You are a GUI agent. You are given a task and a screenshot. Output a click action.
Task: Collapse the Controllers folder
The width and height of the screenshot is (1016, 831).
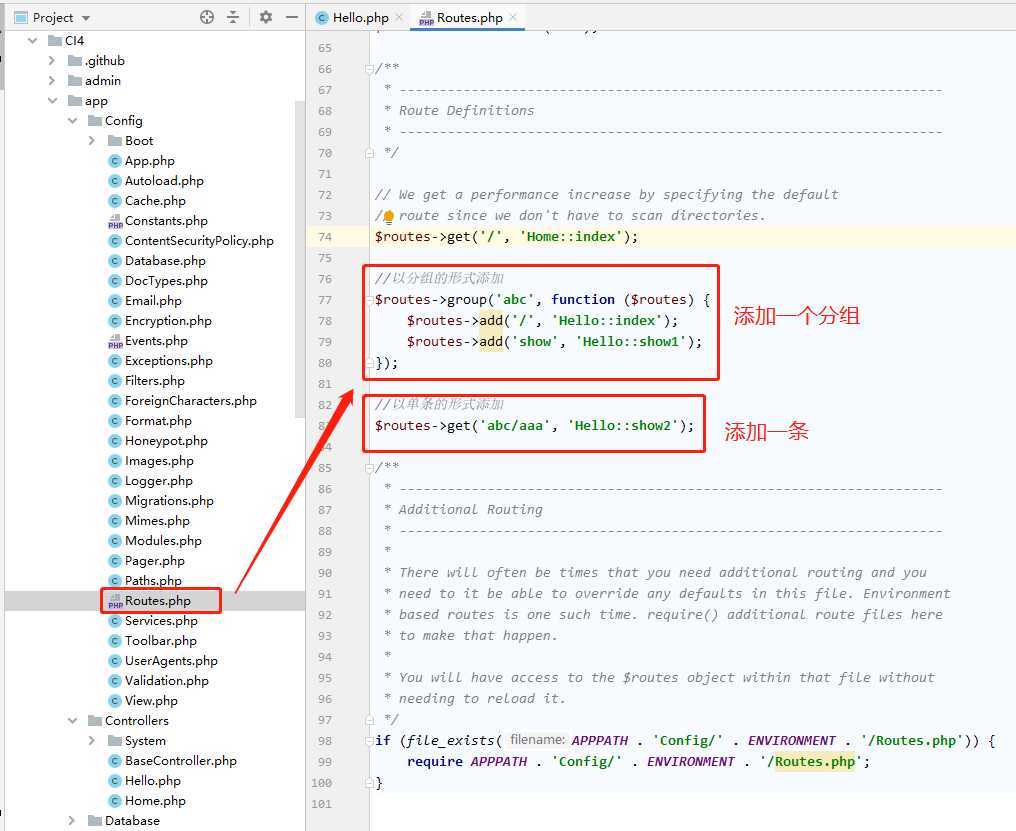(73, 721)
